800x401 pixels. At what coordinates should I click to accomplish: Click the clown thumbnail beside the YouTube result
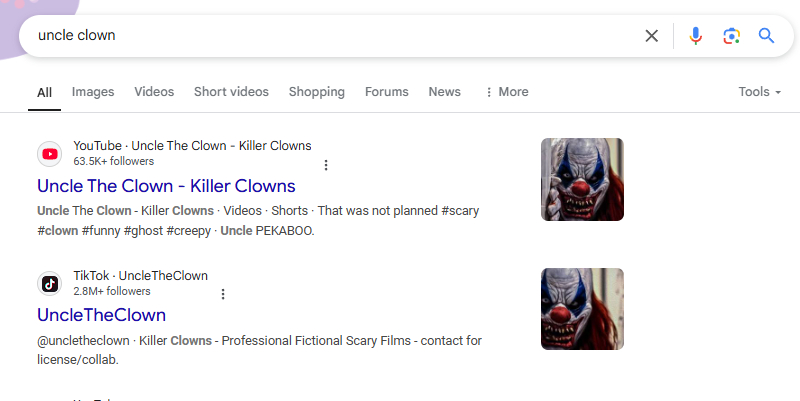(582, 179)
